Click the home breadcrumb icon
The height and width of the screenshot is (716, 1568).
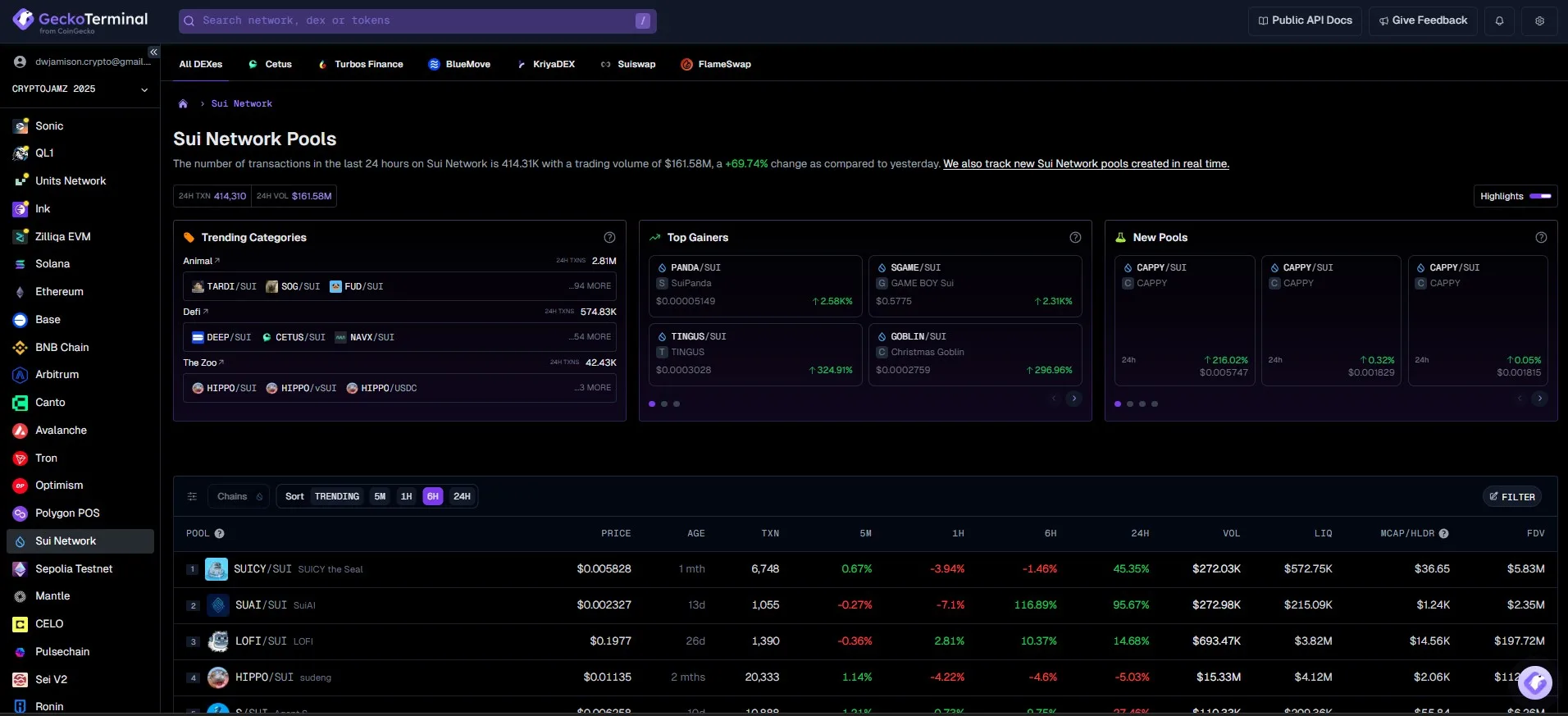tap(183, 104)
